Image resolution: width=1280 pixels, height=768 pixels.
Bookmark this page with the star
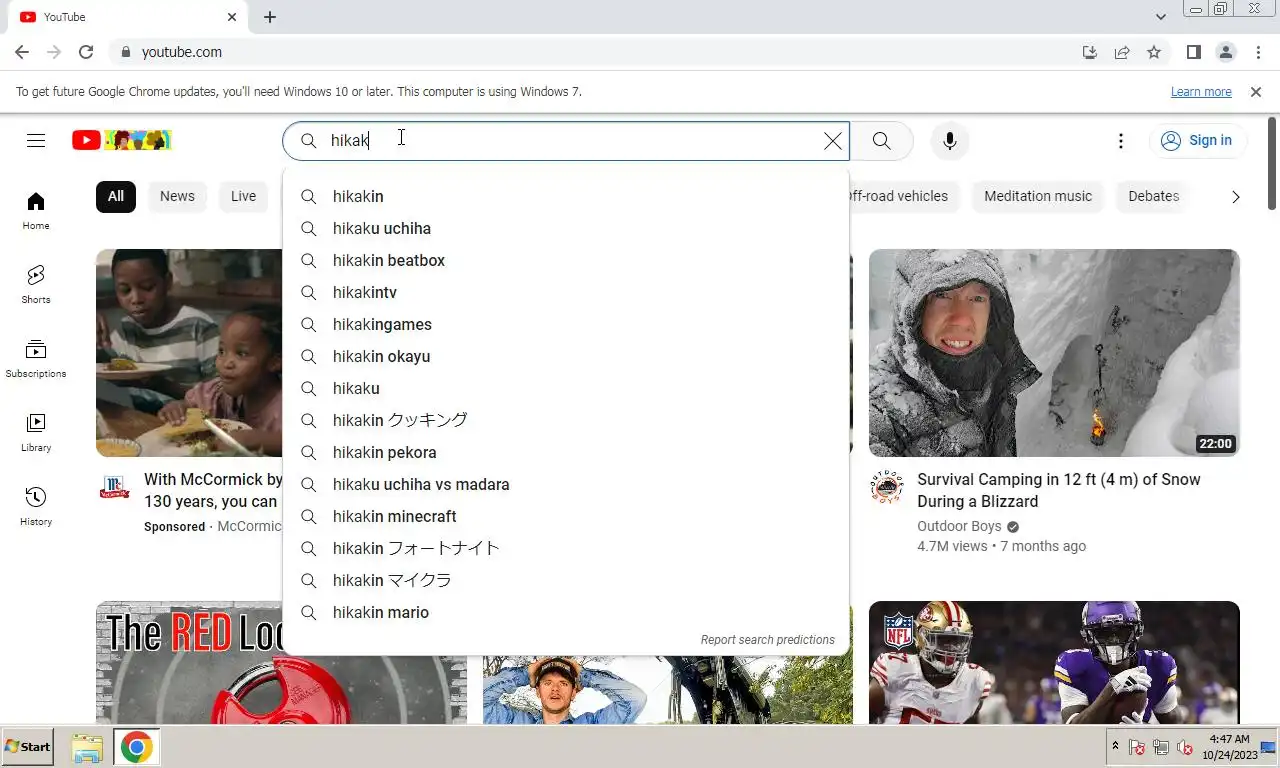(x=1154, y=52)
